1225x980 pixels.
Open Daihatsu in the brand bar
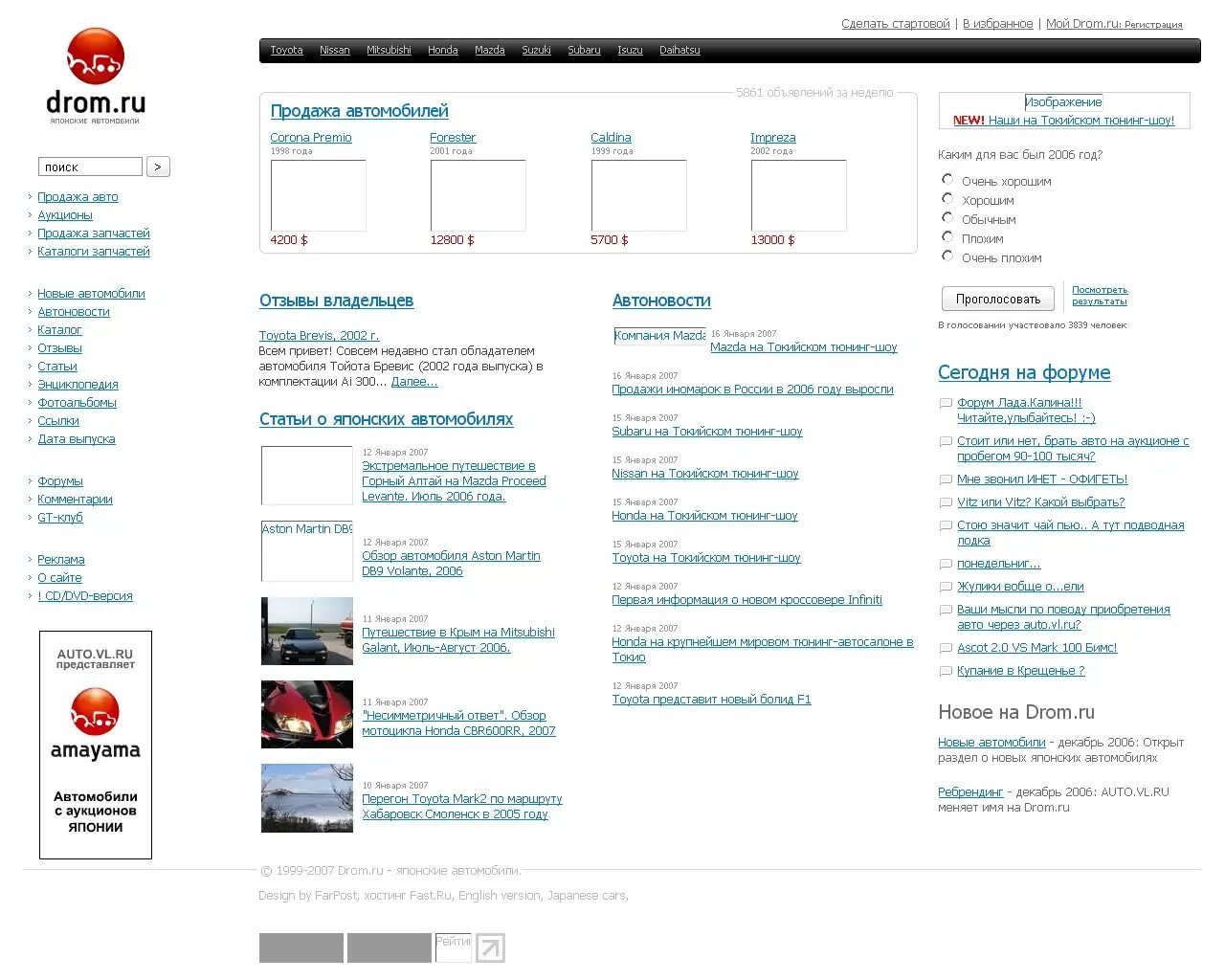coord(679,50)
